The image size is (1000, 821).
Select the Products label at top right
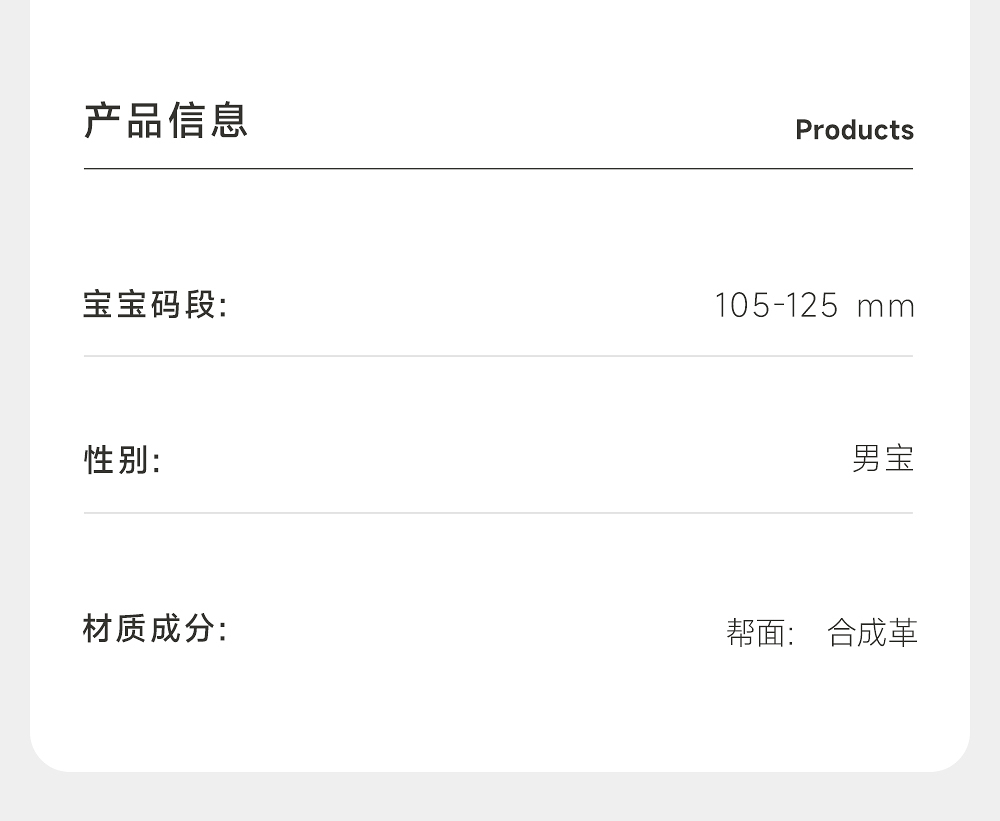click(854, 130)
